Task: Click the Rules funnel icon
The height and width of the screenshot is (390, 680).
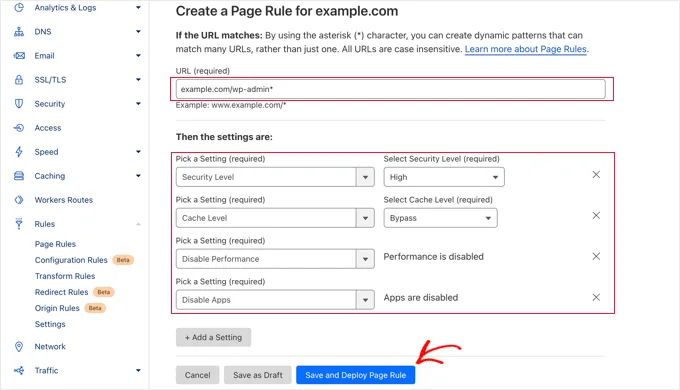Action: click(19, 223)
